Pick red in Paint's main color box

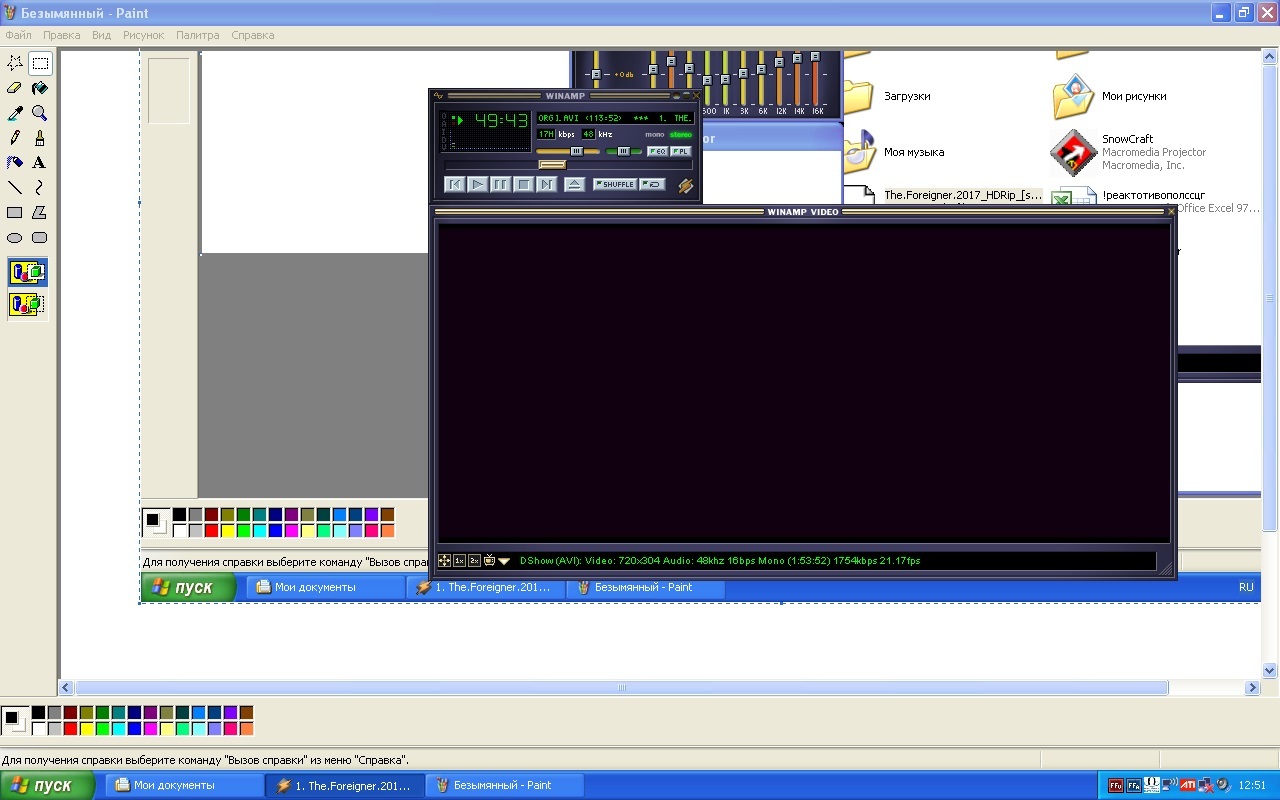coord(70,729)
